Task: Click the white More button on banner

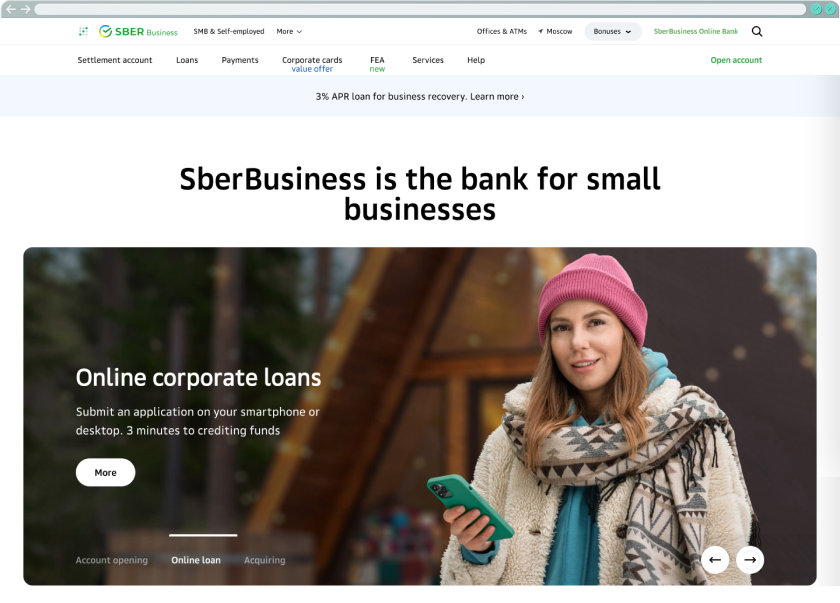Action: (106, 472)
